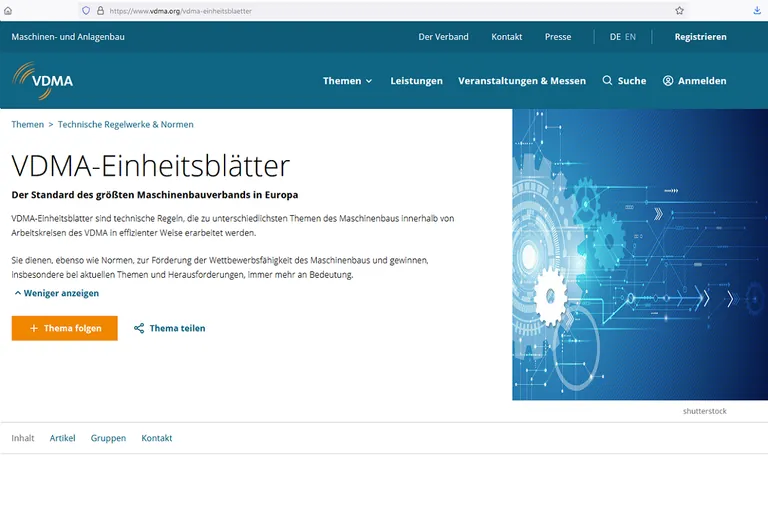Collapse text with Weniger anzeigen
This screenshot has width=768, height=512.
[56, 293]
